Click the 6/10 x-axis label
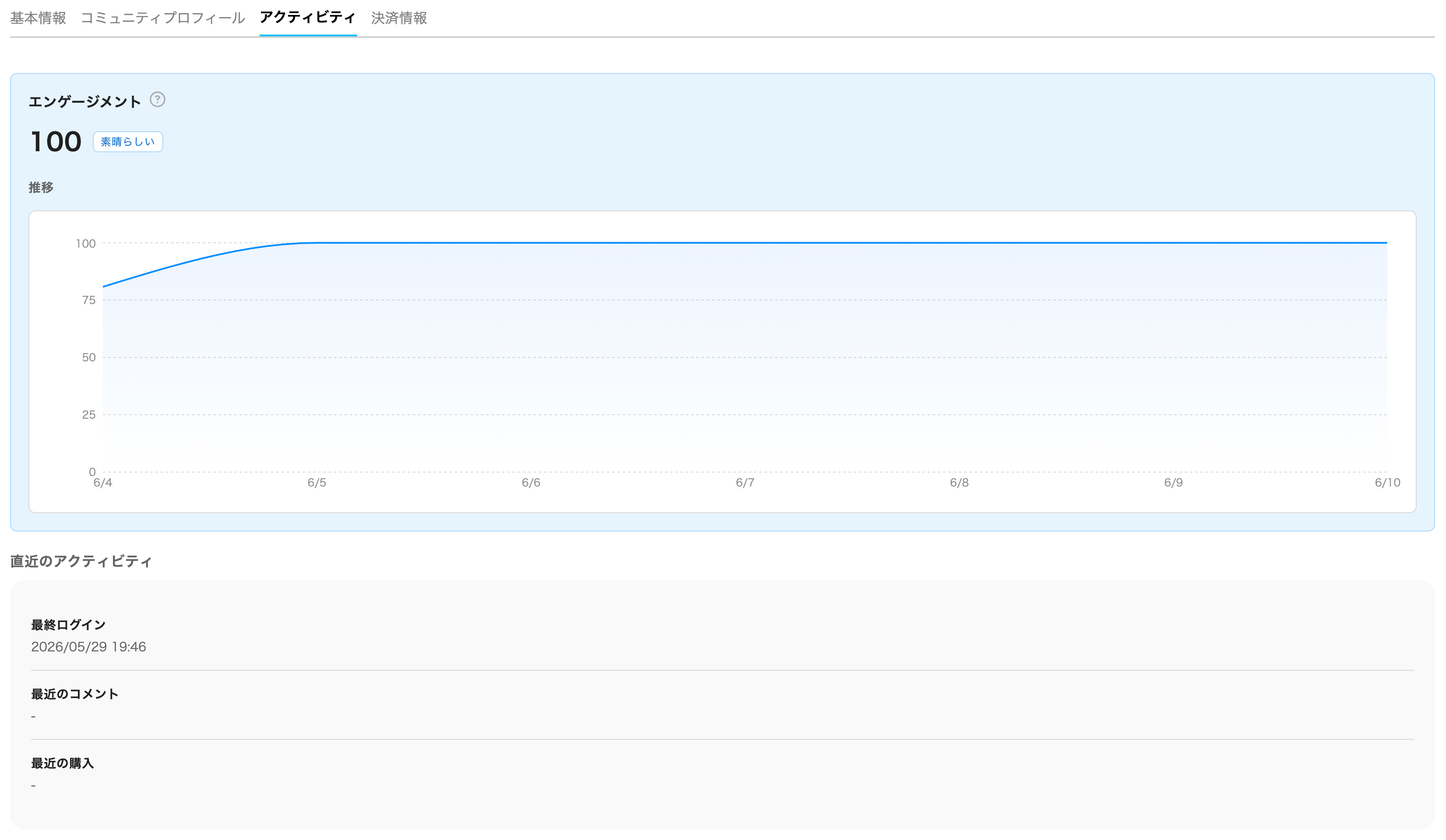The image size is (1446, 840). (x=1387, y=483)
